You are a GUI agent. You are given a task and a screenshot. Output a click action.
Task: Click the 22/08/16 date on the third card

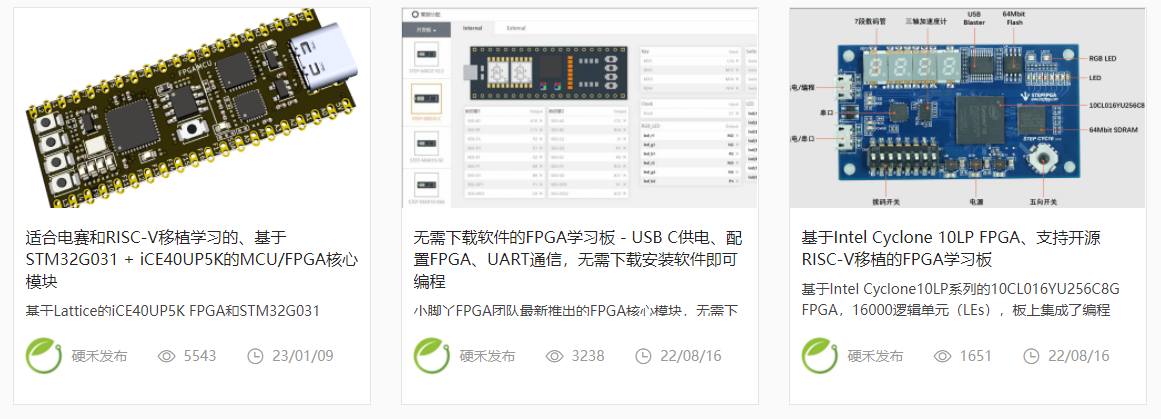pyautogui.click(x=1078, y=356)
